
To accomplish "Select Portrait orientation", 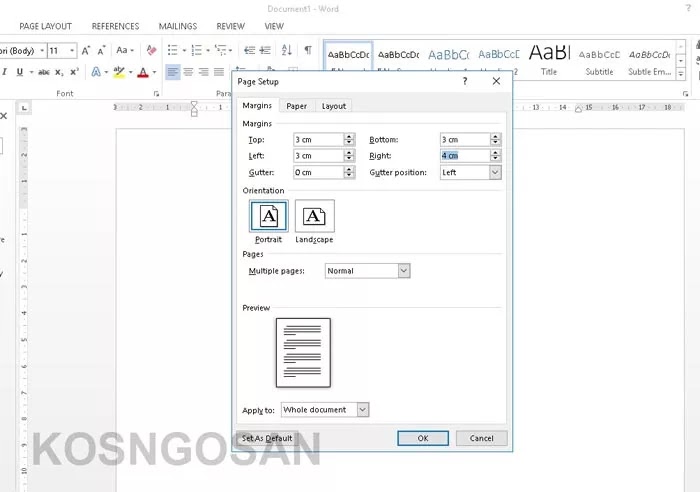I will (268, 217).
